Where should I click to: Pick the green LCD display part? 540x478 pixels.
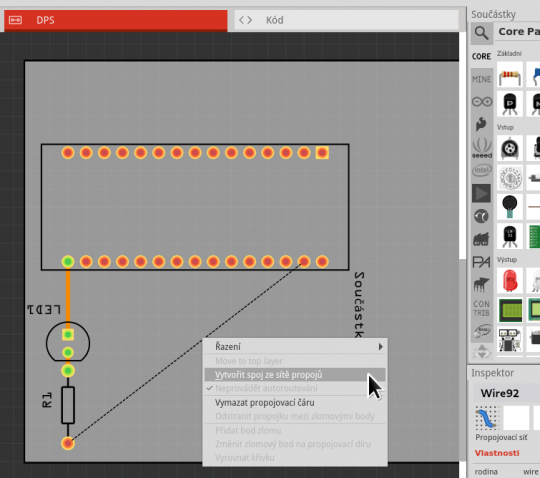[x=510, y=310]
